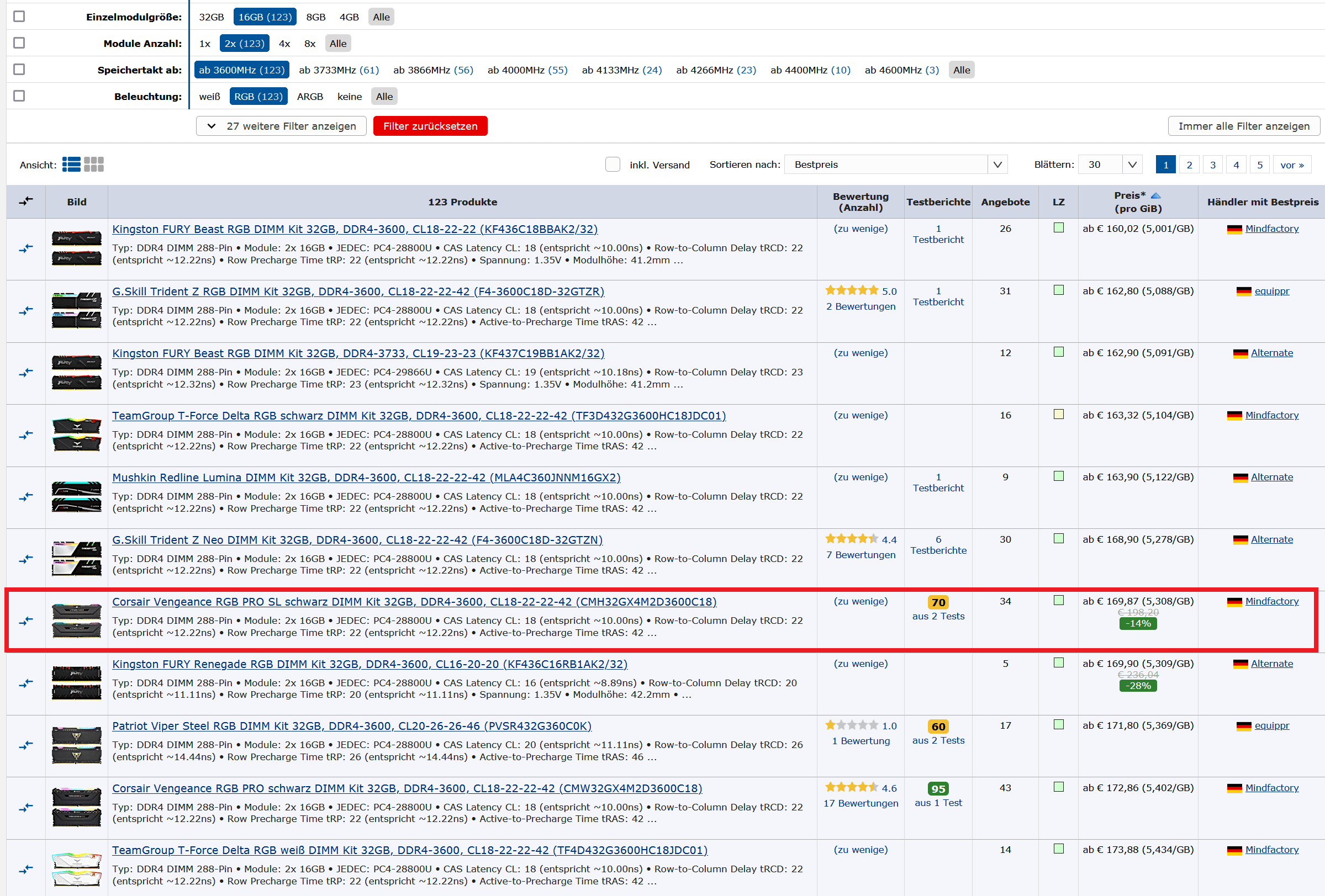Click Immer alle Filter anzeigen button
1325x896 pixels.
click(1243, 126)
